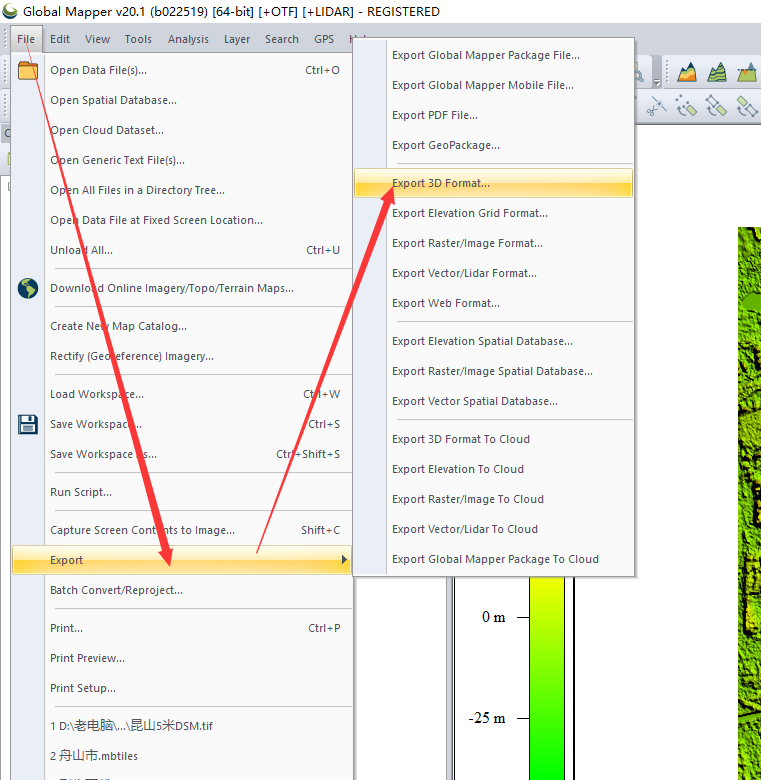Open the GPS menu
Screen dimensions: 761x780
tap(324, 39)
